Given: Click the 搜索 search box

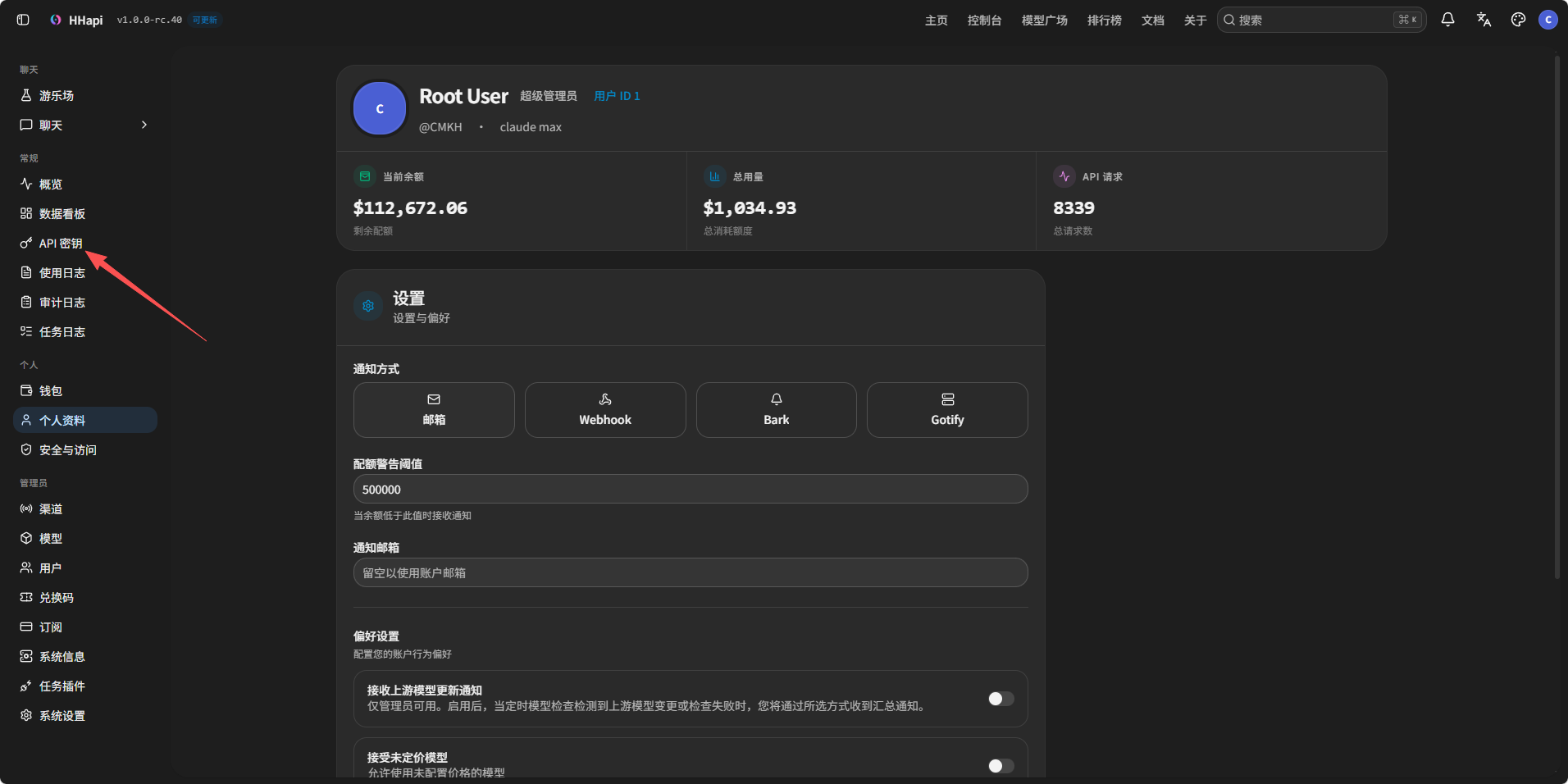Looking at the screenshot, I should point(1321,20).
